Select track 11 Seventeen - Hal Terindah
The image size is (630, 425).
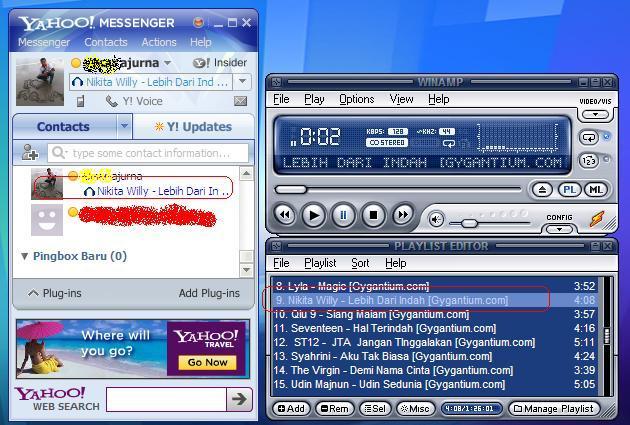tap(435, 328)
